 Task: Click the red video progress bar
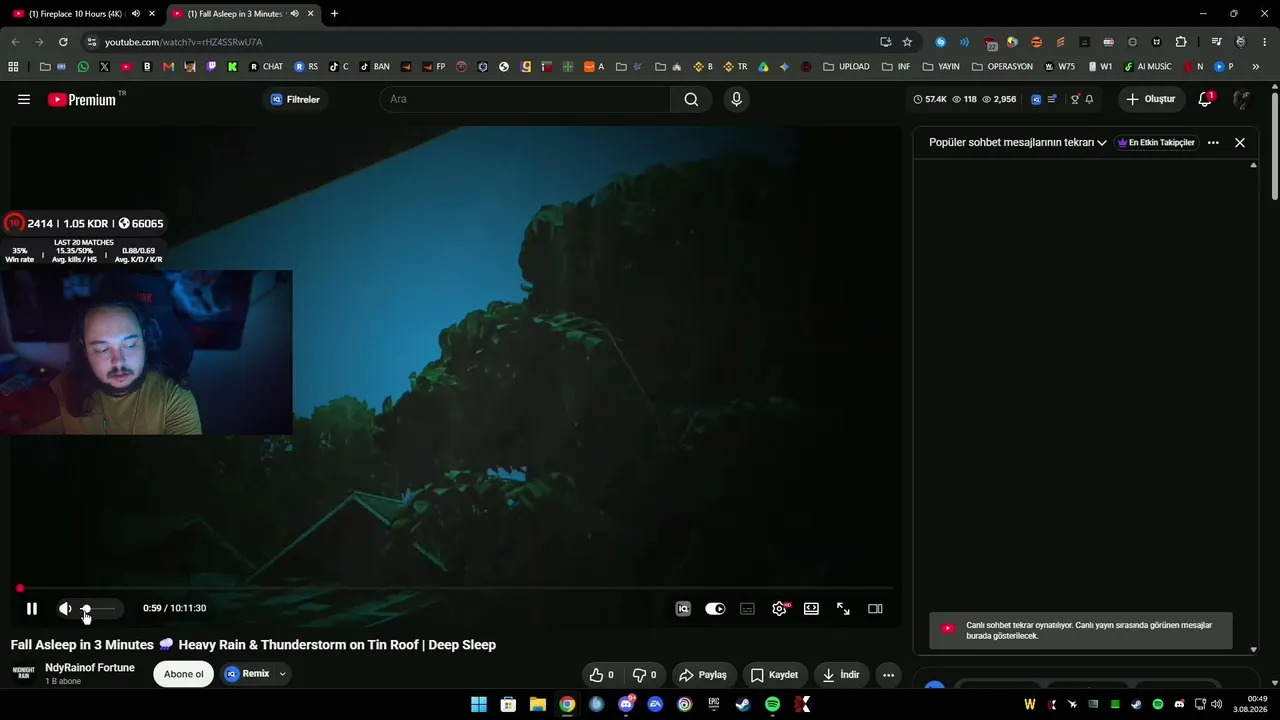(x=455, y=588)
